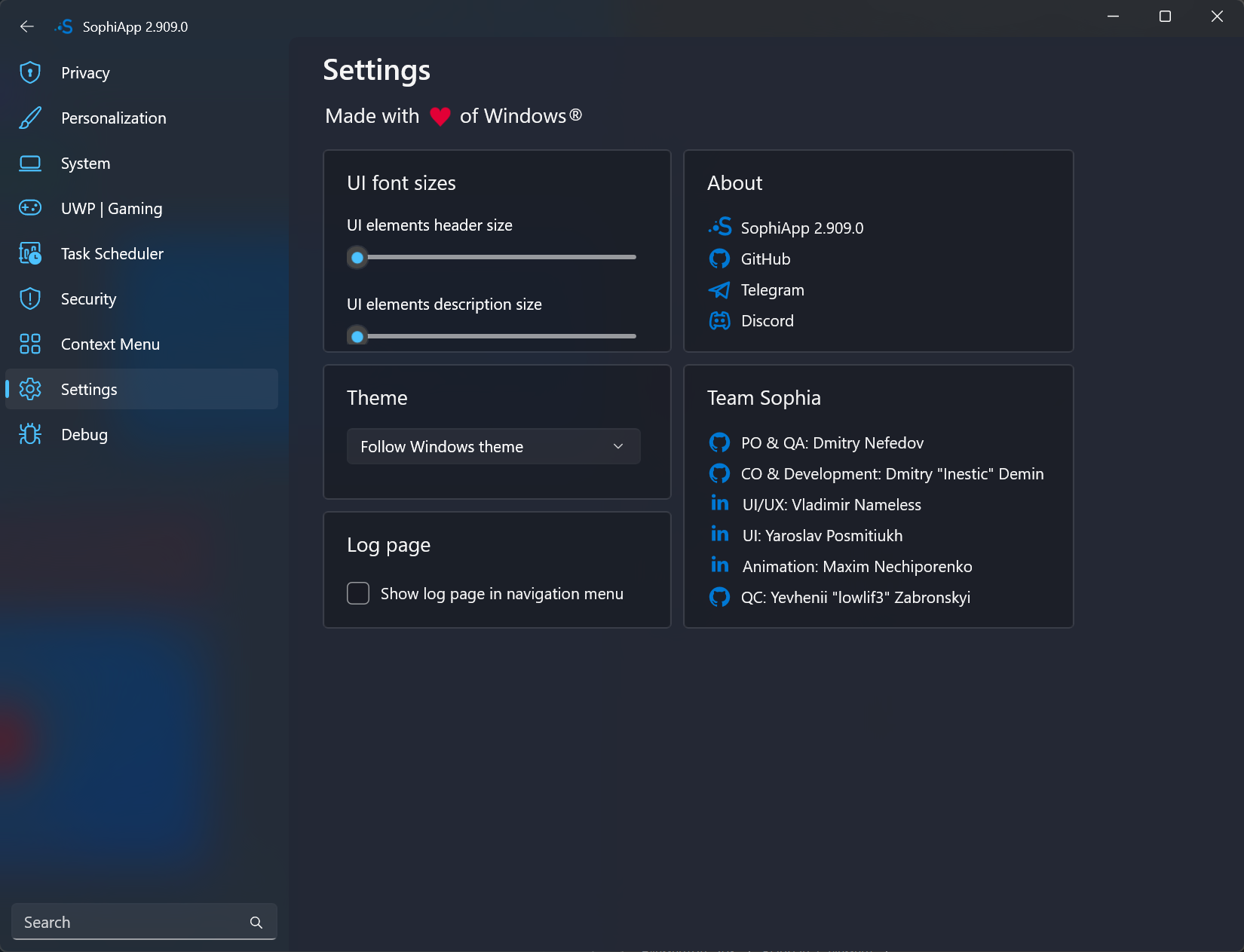Click the SophiApp logo in About card

[x=720, y=226]
